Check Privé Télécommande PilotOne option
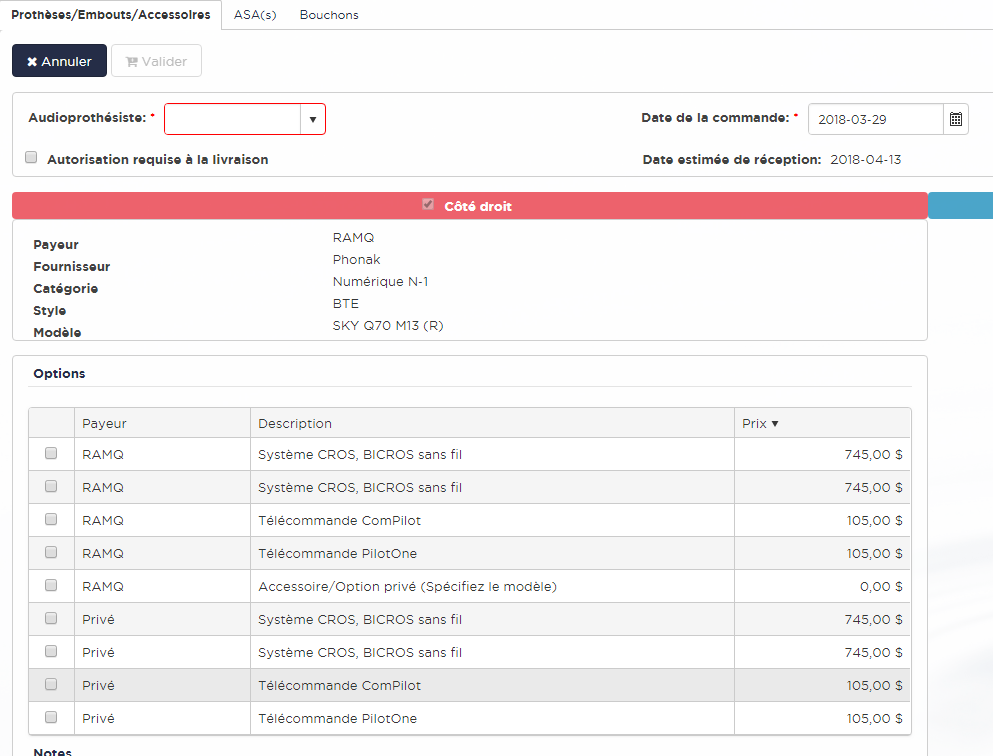The height and width of the screenshot is (756, 993). (51, 718)
